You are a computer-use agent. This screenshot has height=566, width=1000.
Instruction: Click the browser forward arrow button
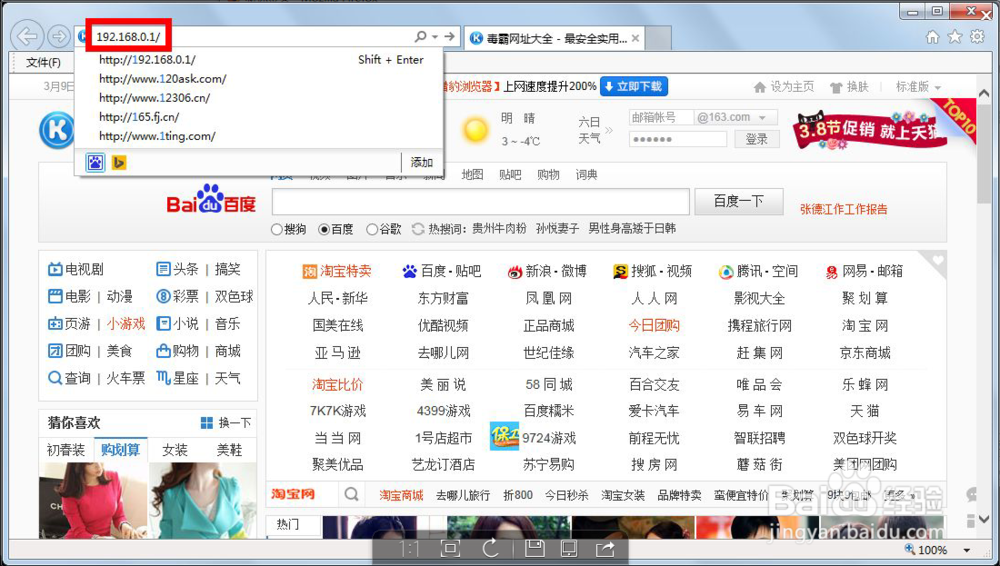point(59,36)
